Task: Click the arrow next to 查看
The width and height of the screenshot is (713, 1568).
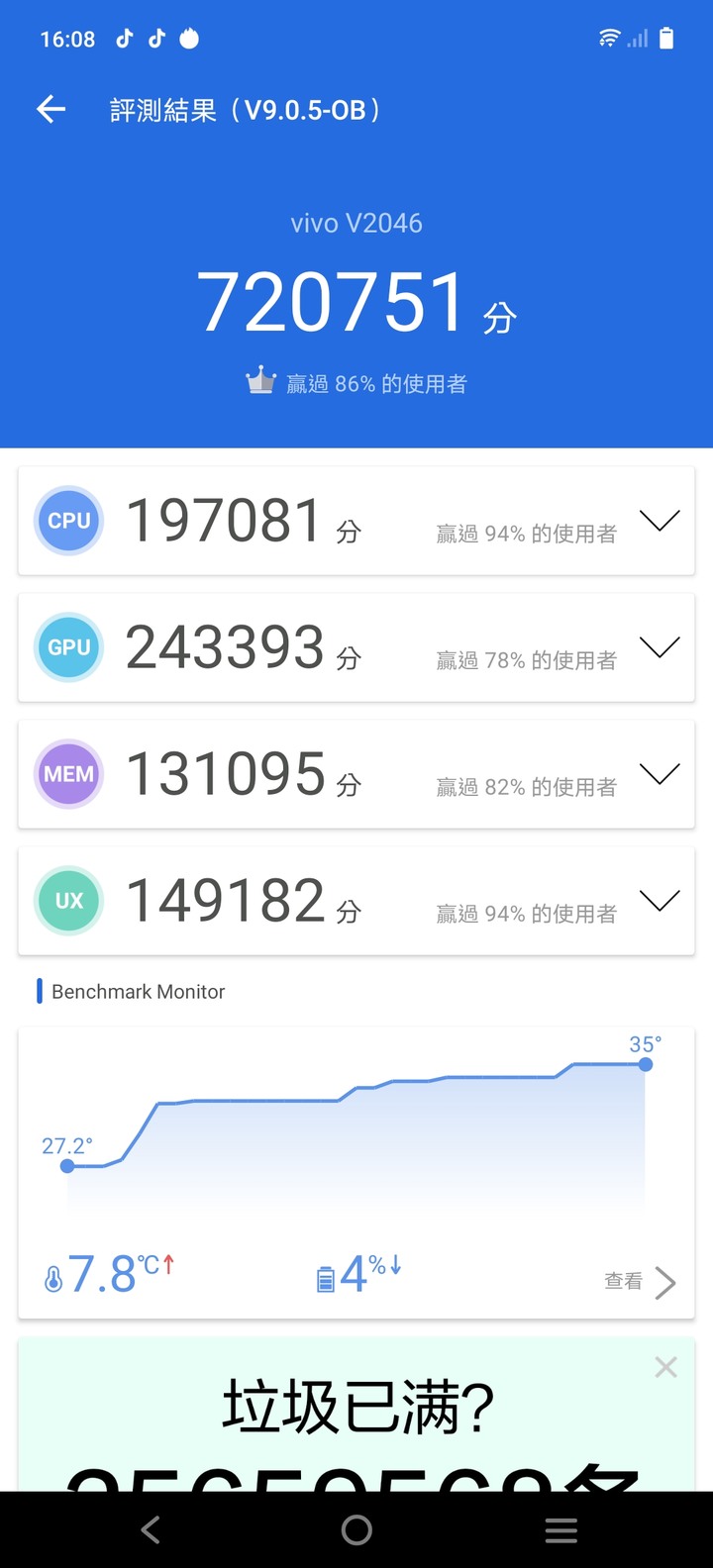Action: (666, 1282)
